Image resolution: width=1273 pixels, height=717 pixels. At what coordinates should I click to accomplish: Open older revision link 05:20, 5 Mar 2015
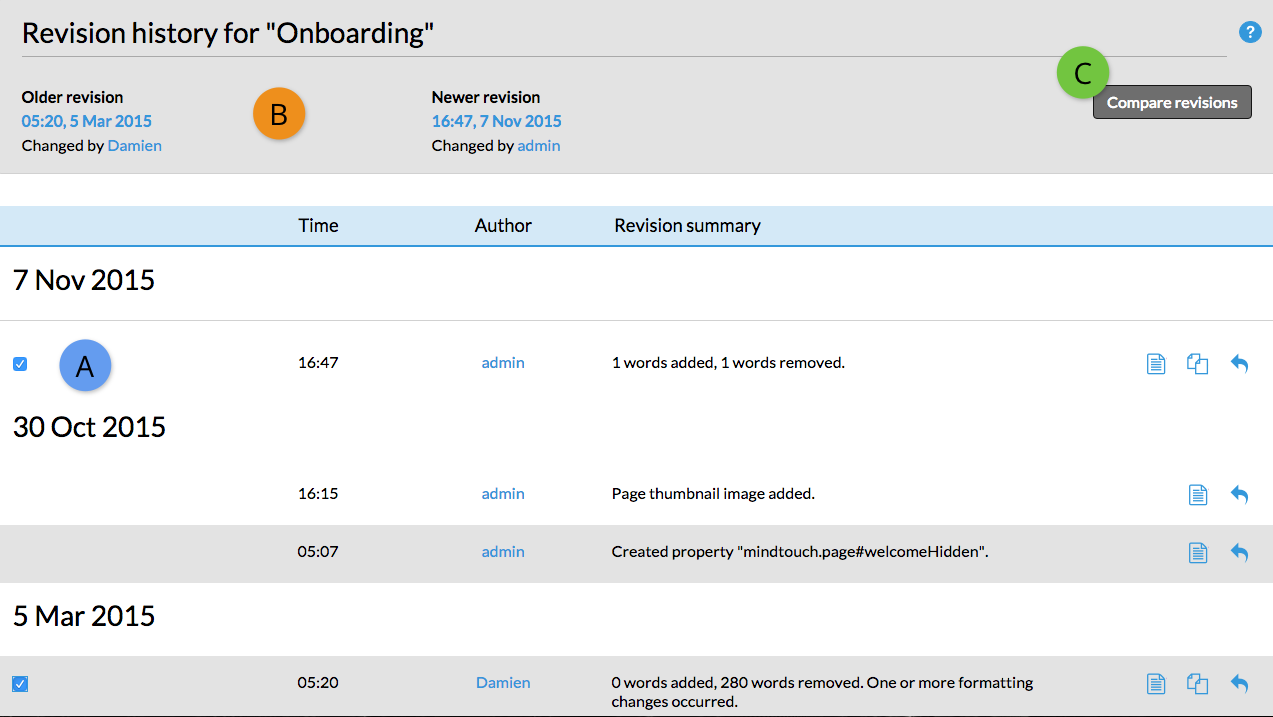point(87,121)
